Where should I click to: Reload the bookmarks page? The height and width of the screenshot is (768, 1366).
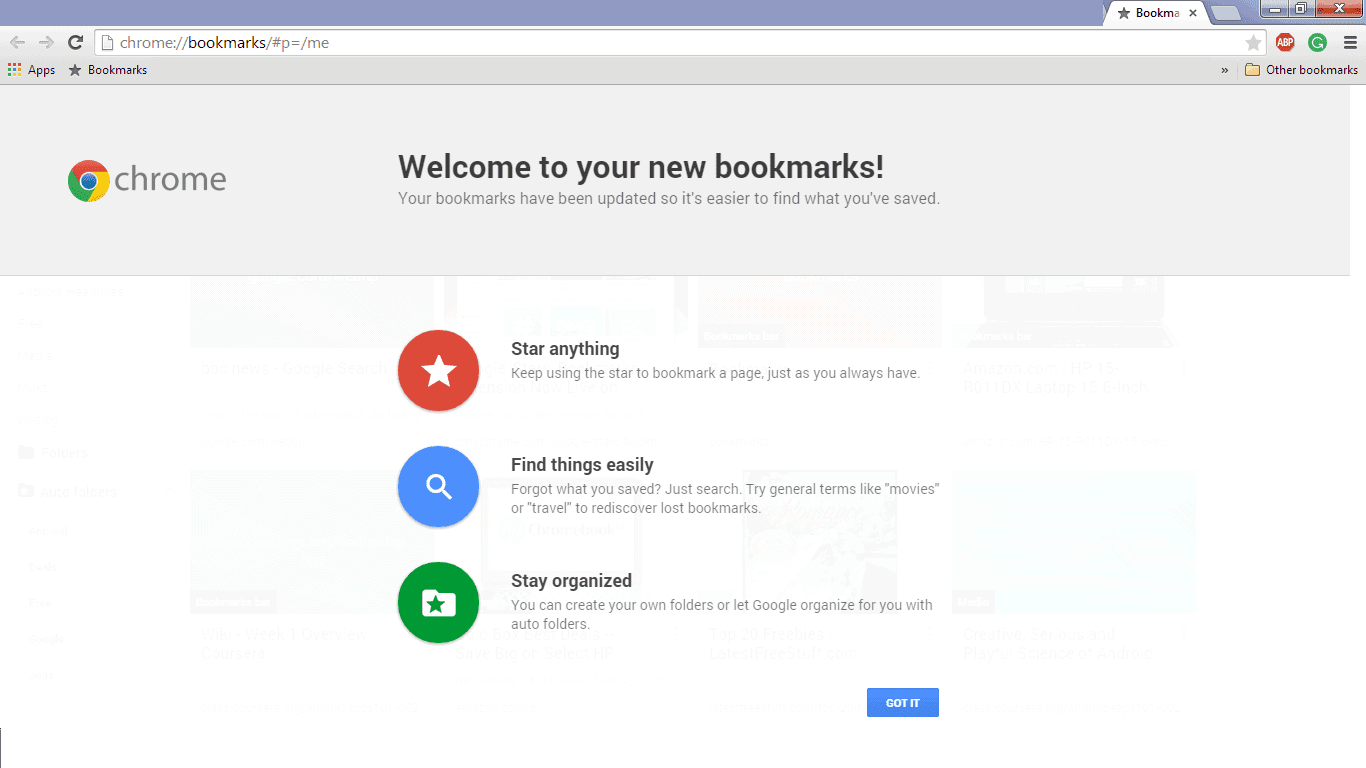(x=75, y=42)
